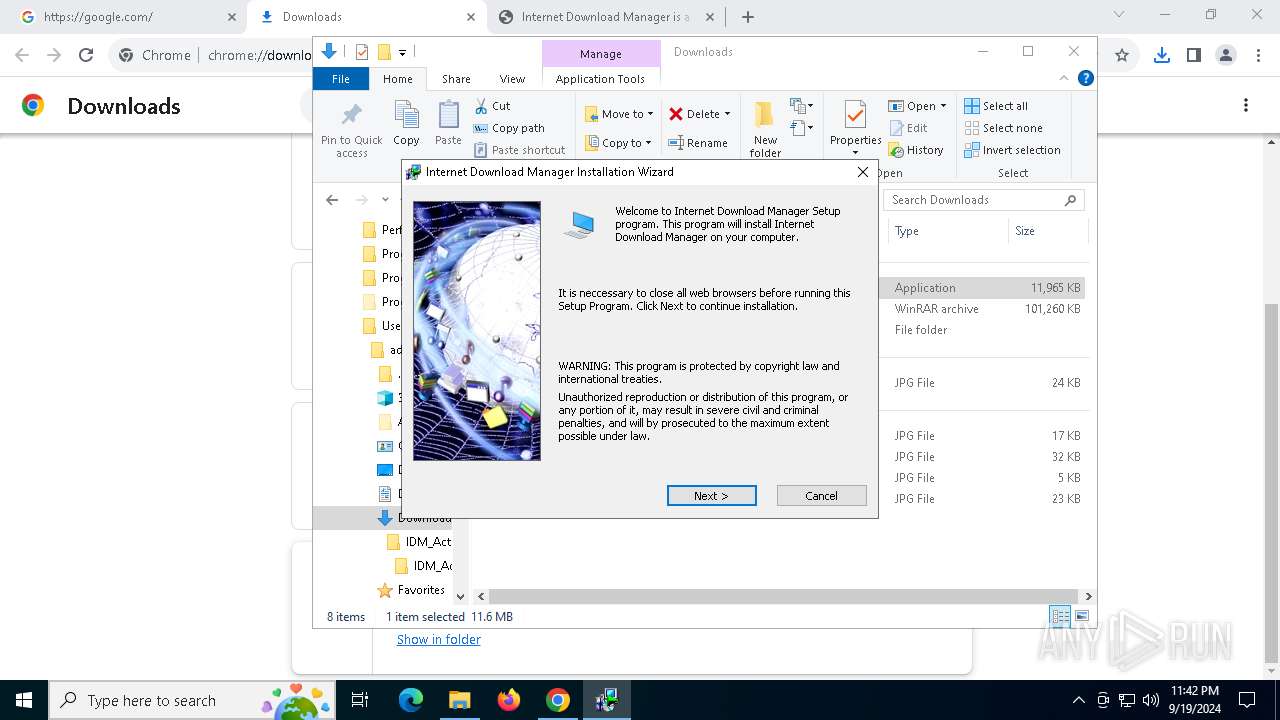Image resolution: width=1280 pixels, height=720 pixels.
Task: Click the red Delete icon
Action: pos(676,114)
